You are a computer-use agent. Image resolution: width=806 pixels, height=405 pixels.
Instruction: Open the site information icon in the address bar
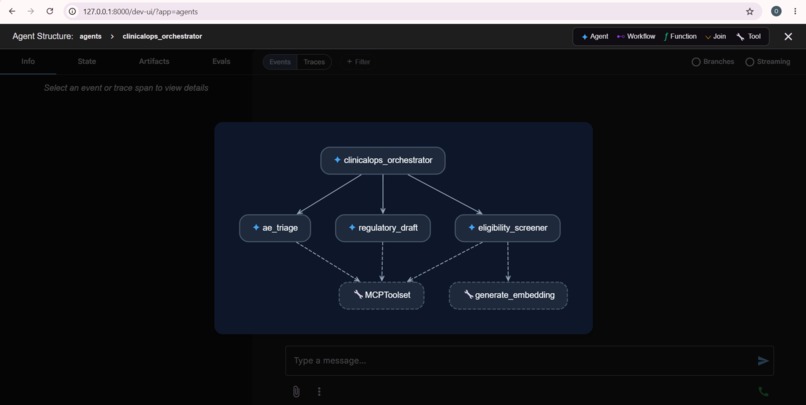pos(72,11)
